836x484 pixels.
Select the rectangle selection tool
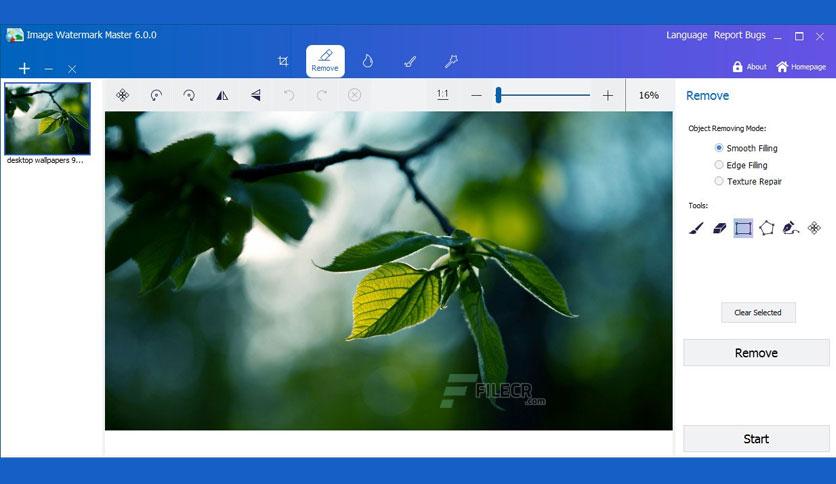(x=743, y=228)
